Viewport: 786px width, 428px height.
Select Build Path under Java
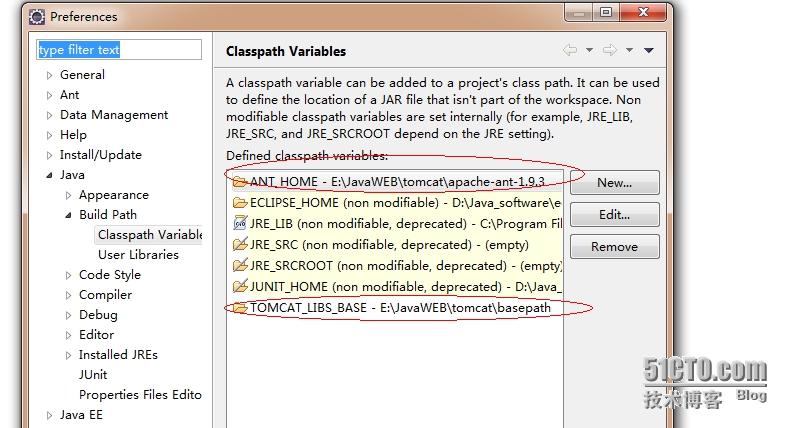[x=108, y=215]
